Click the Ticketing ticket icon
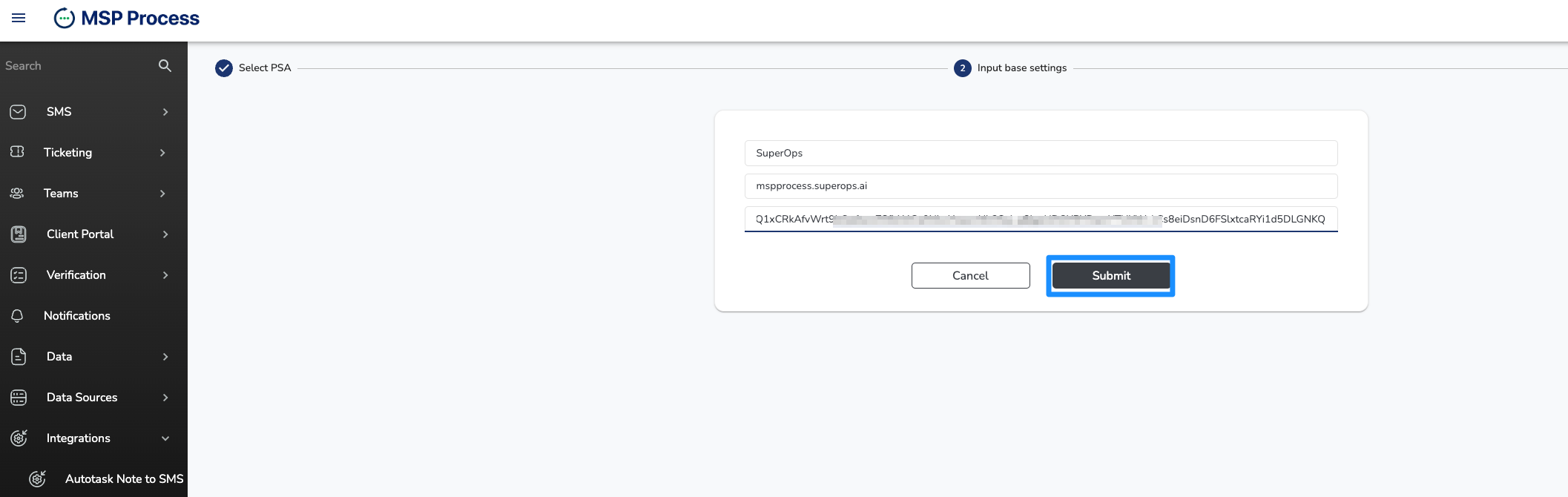 (17, 152)
